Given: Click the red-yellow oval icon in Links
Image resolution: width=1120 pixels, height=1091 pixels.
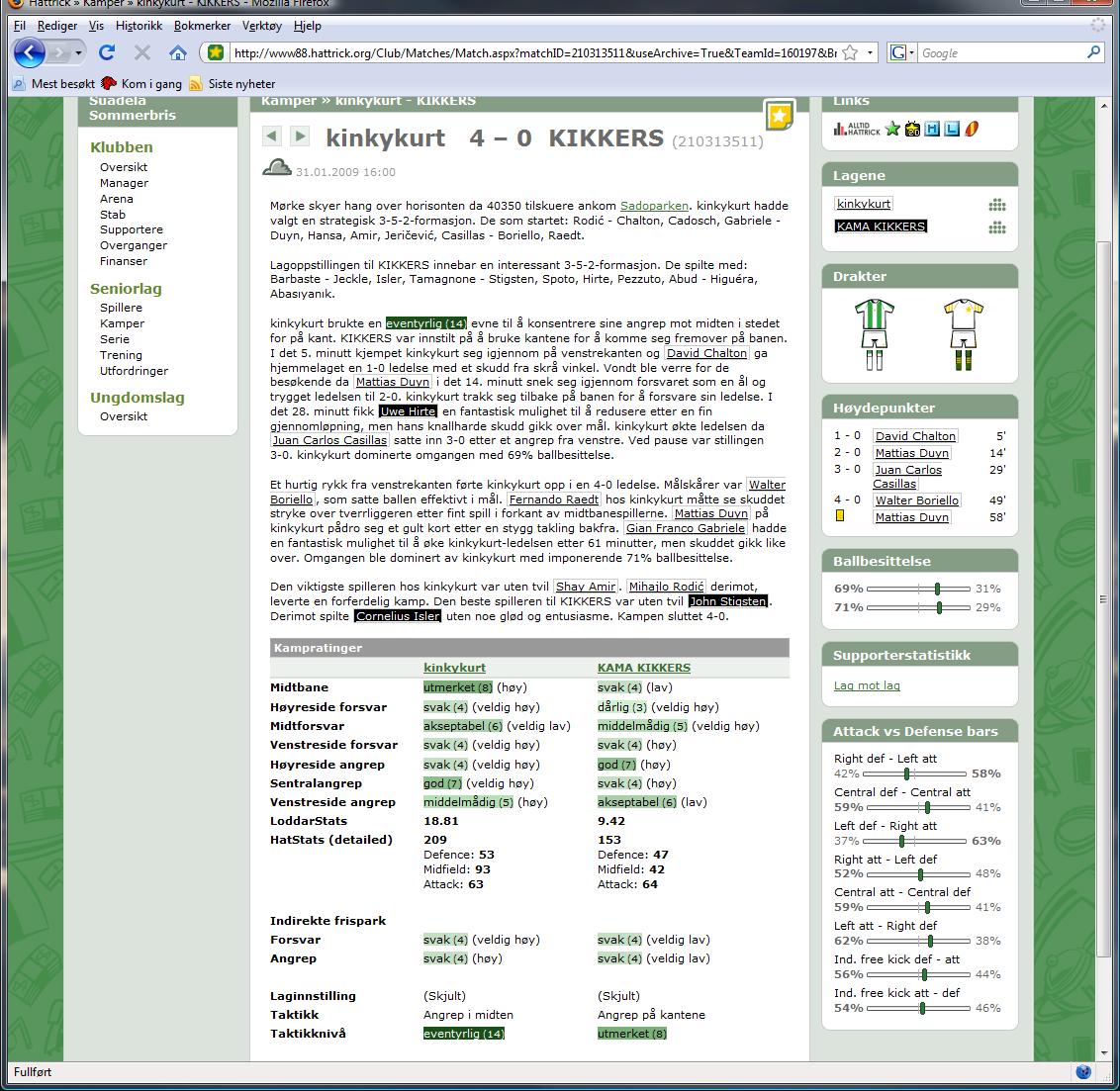Looking at the screenshot, I should (x=972, y=130).
